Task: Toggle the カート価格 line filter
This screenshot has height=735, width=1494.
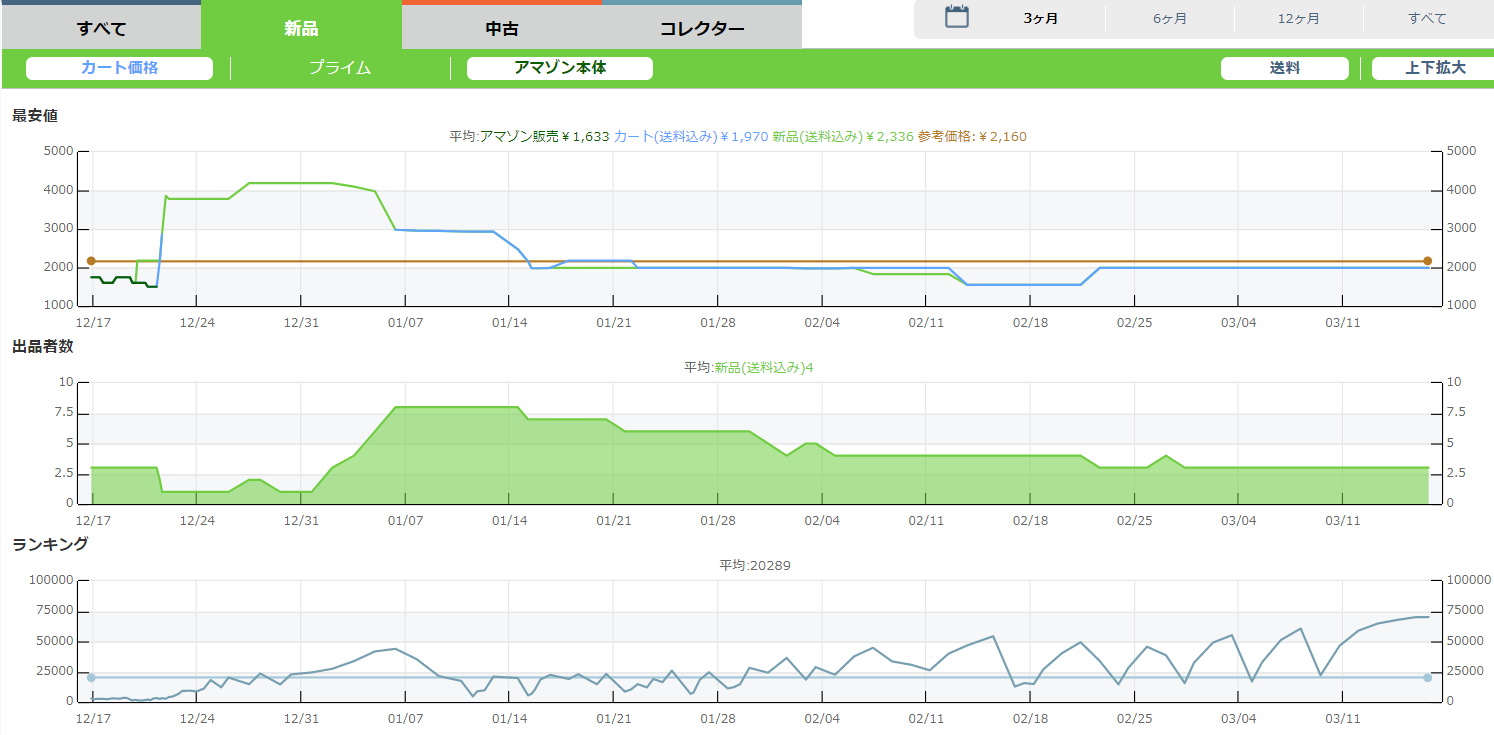Action: [120, 68]
